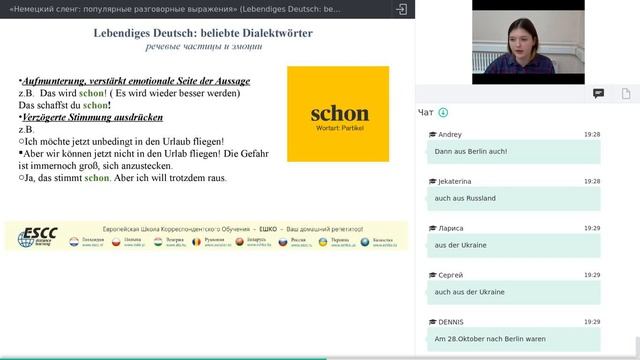Click the Беларусь flag in footer banner
The image size is (640, 360).
click(x=240, y=242)
